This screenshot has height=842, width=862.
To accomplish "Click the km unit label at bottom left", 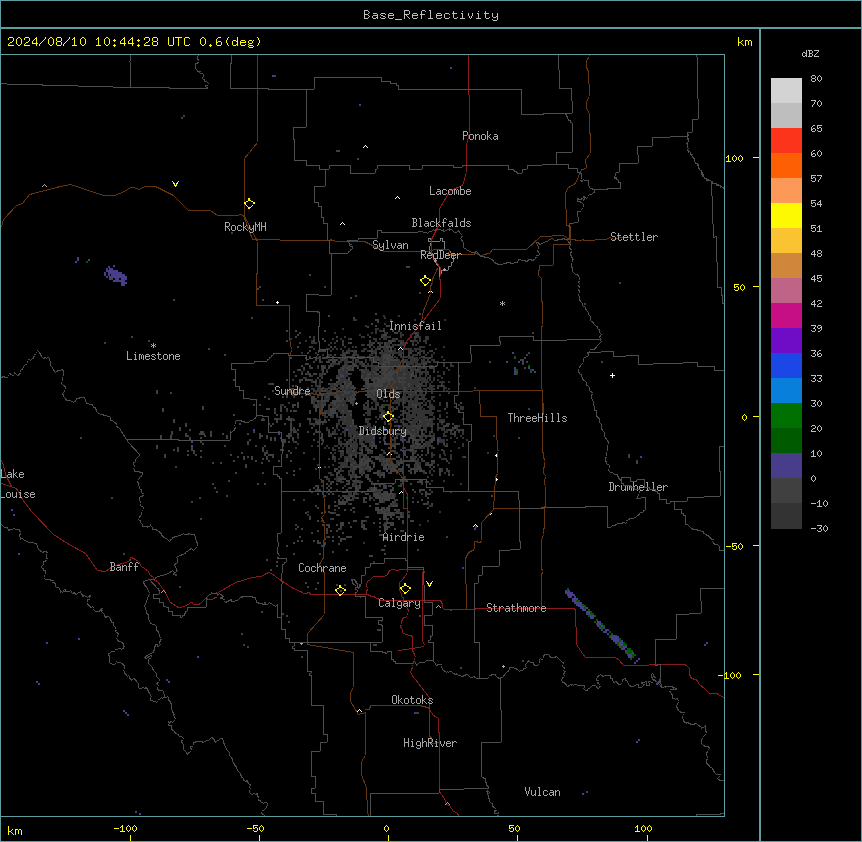I will coord(15,831).
